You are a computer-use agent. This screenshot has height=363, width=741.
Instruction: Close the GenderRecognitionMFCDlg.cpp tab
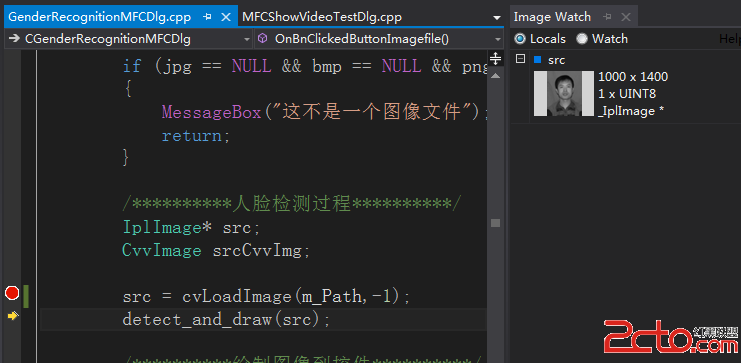[x=226, y=17]
